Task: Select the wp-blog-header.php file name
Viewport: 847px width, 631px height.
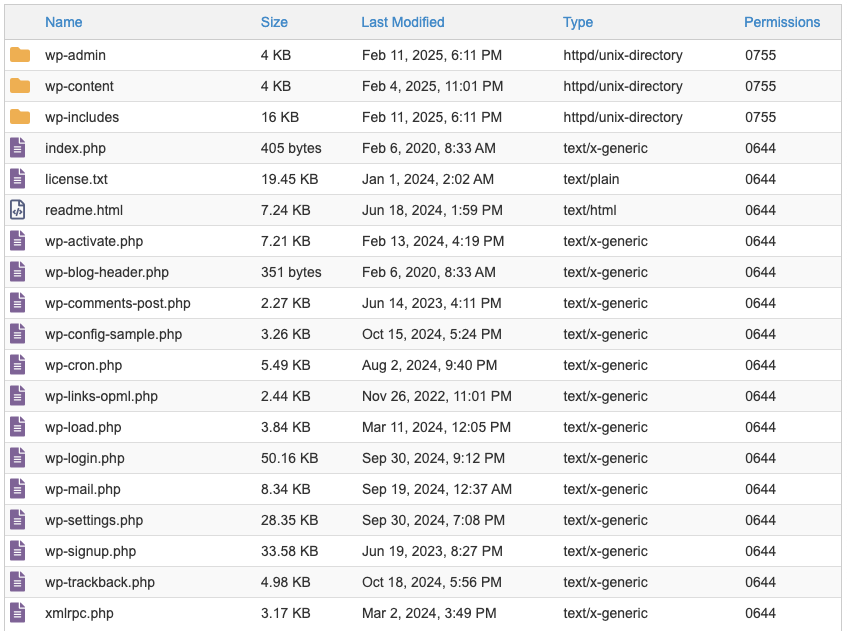Action: point(107,272)
